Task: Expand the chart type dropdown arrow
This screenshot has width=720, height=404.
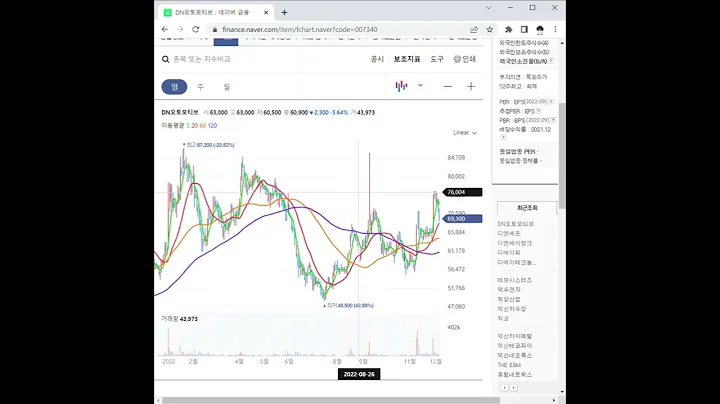Action: tap(420, 85)
